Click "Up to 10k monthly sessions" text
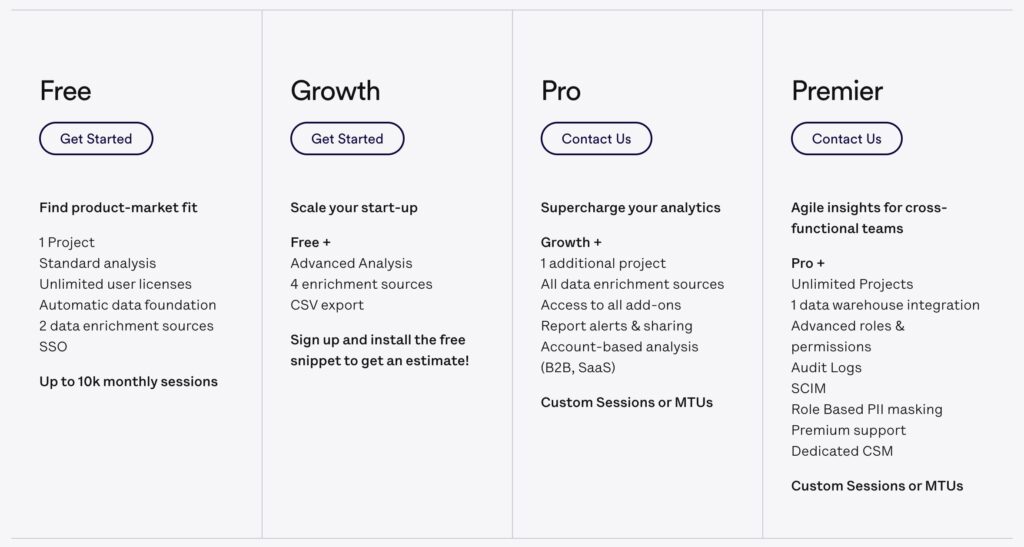 (x=128, y=381)
